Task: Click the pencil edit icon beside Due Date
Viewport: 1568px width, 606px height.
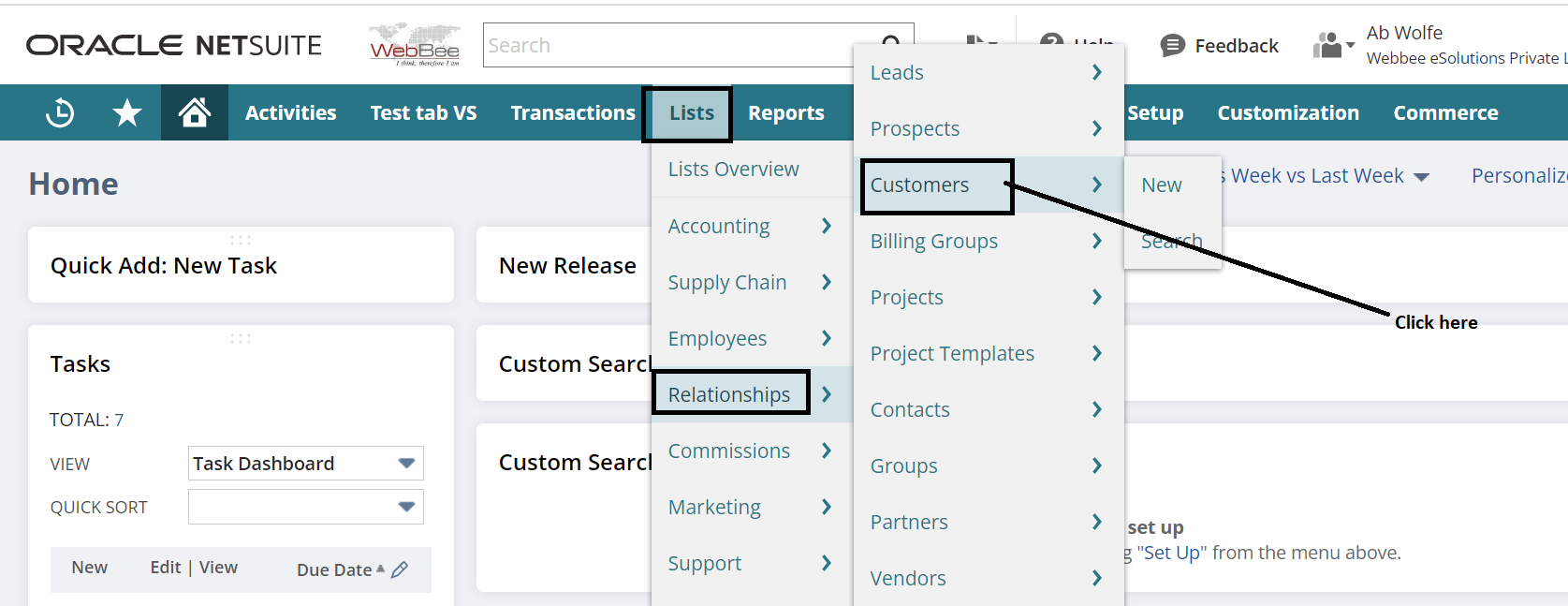Action: pos(400,569)
